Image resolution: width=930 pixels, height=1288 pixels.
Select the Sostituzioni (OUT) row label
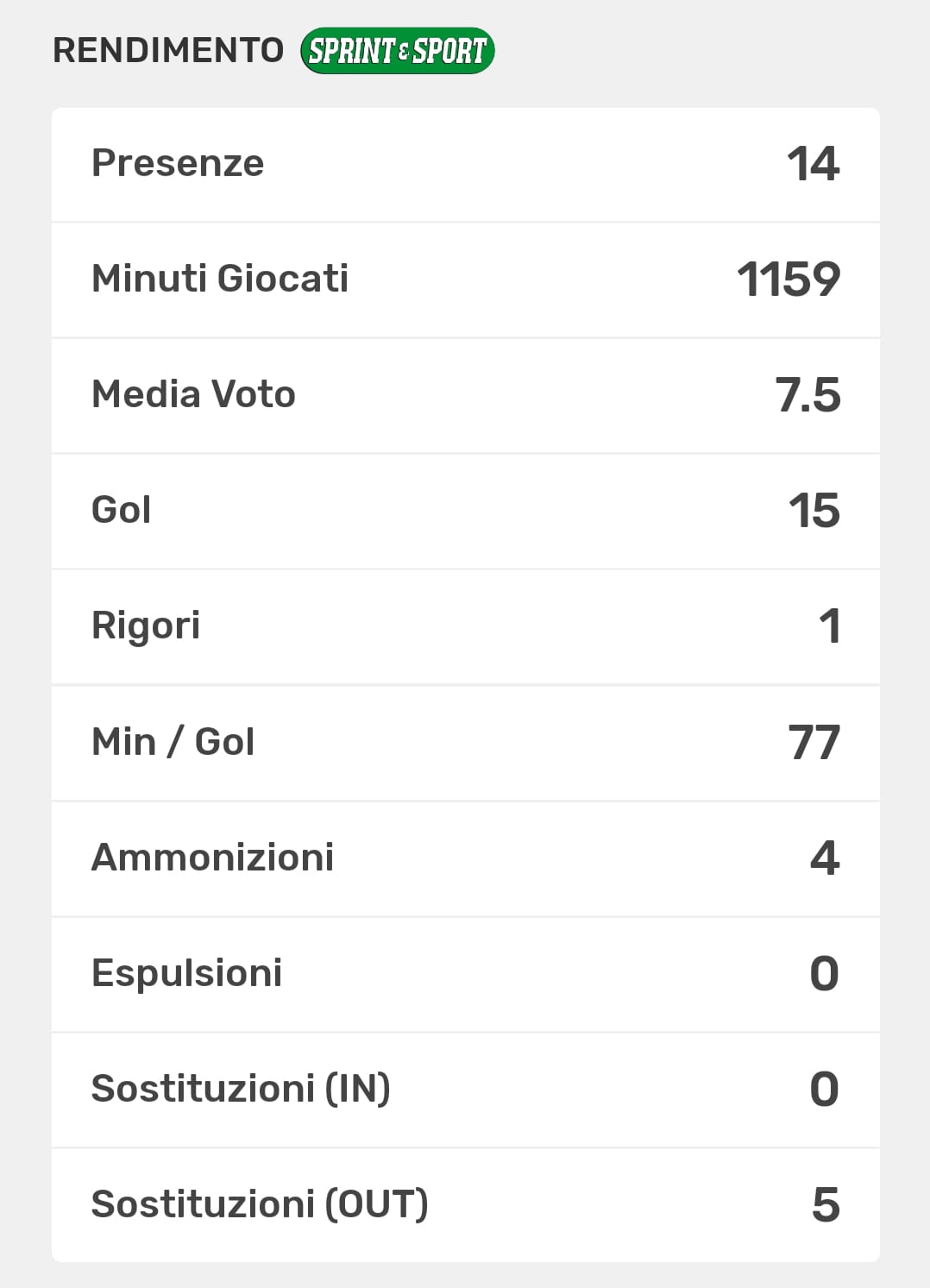point(260,1204)
